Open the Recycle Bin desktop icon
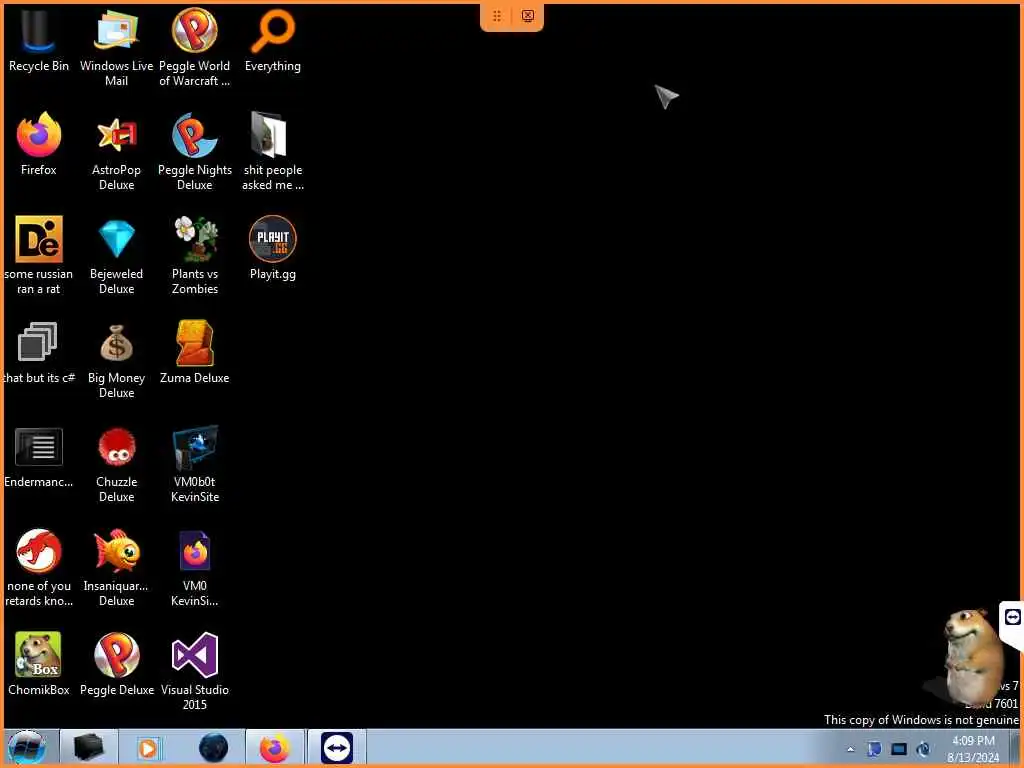Image resolution: width=1024 pixels, height=768 pixels. click(39, 40)
